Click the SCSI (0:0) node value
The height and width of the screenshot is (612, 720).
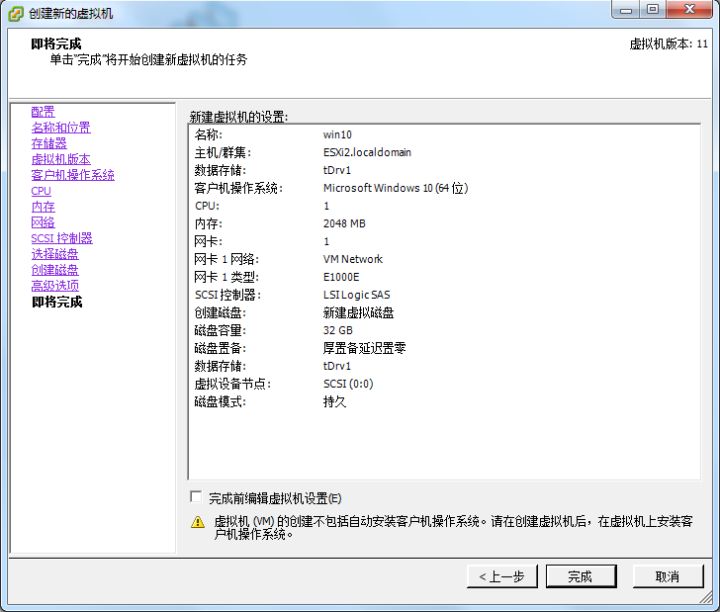(x=348, y=384)
